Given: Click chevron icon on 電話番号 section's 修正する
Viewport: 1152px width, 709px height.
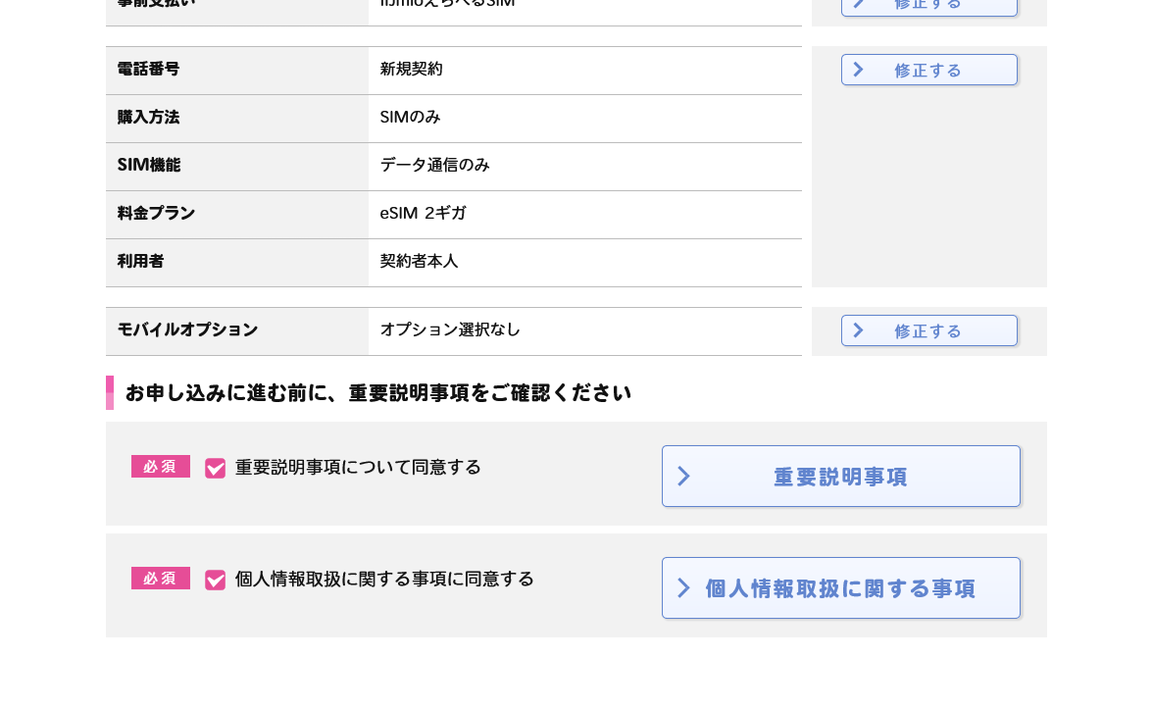Looking at the screenshot, I should click(x=858, y=70).
